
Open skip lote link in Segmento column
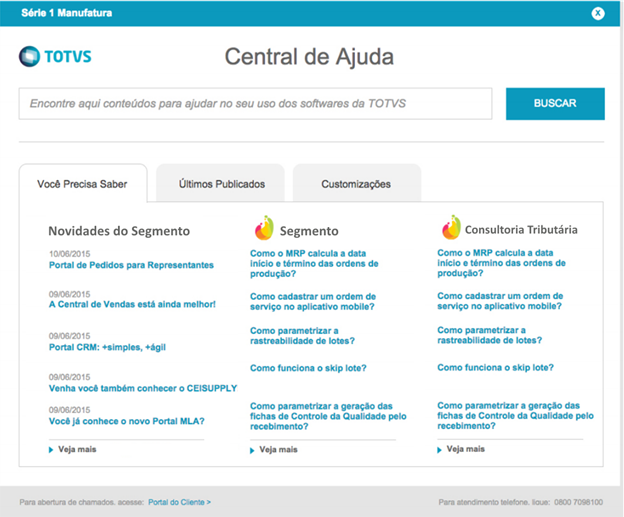pos(308,368)
